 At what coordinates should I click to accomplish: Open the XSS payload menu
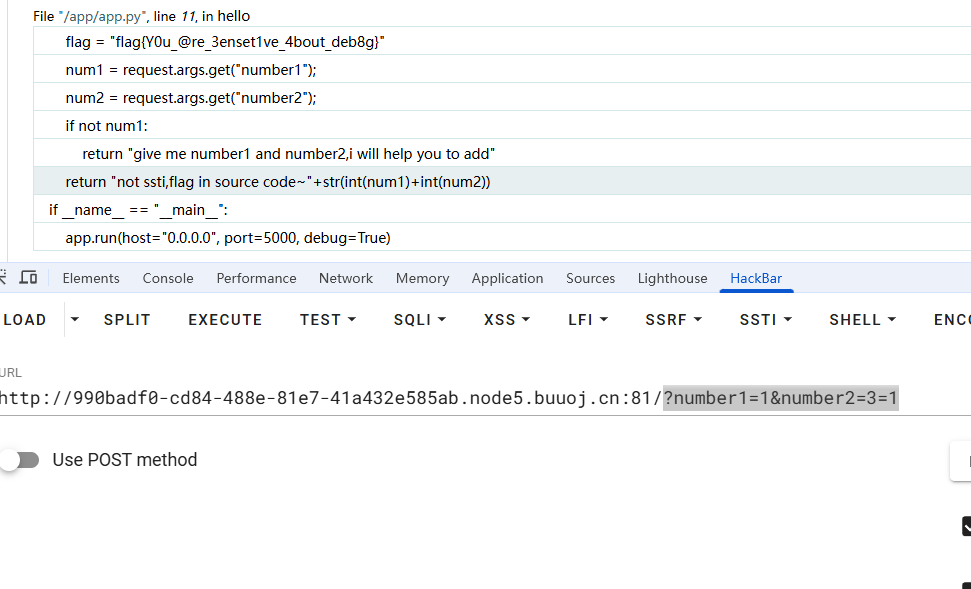pos(507,320)
